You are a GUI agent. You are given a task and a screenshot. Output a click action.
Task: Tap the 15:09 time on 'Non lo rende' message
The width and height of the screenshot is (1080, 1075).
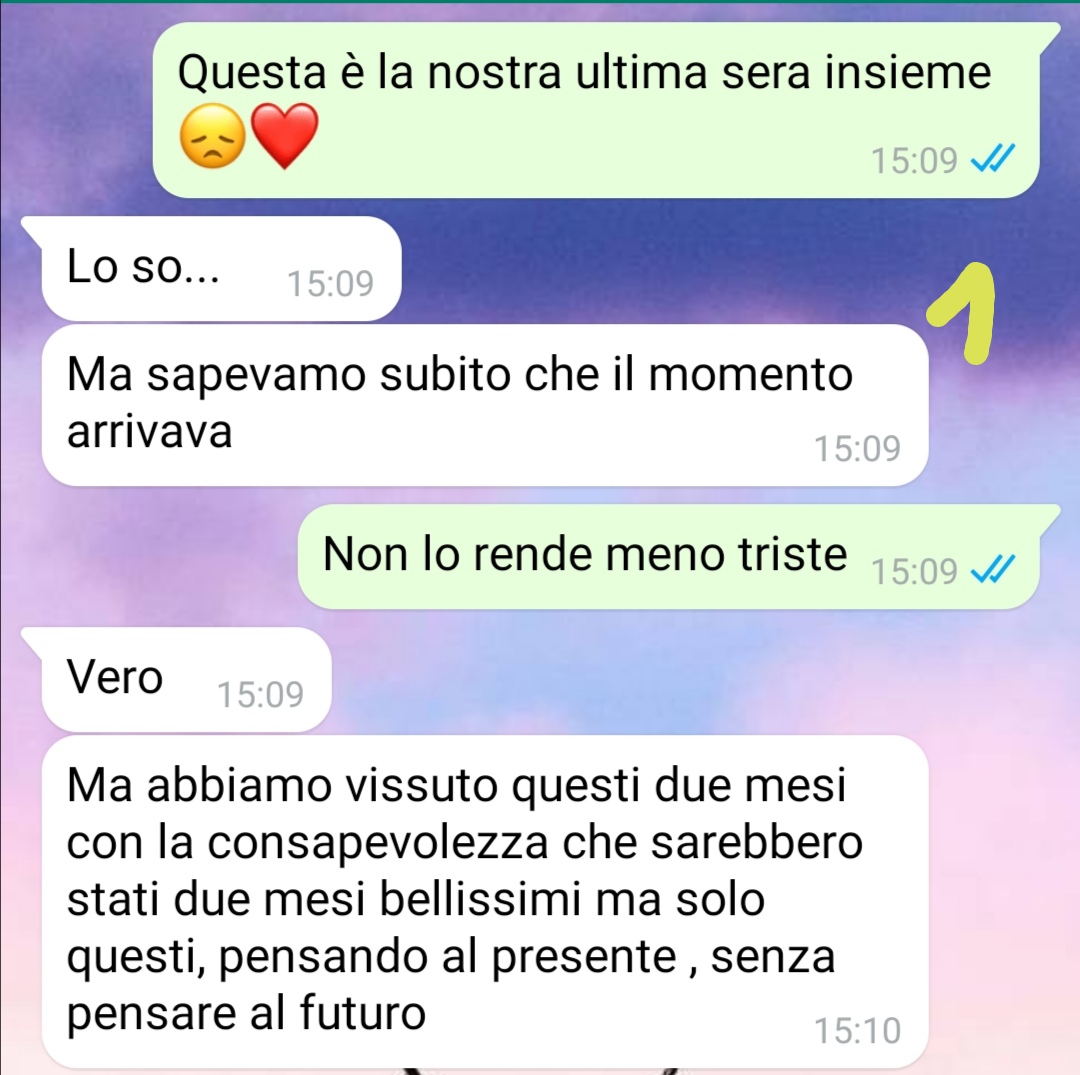(914, 571)
